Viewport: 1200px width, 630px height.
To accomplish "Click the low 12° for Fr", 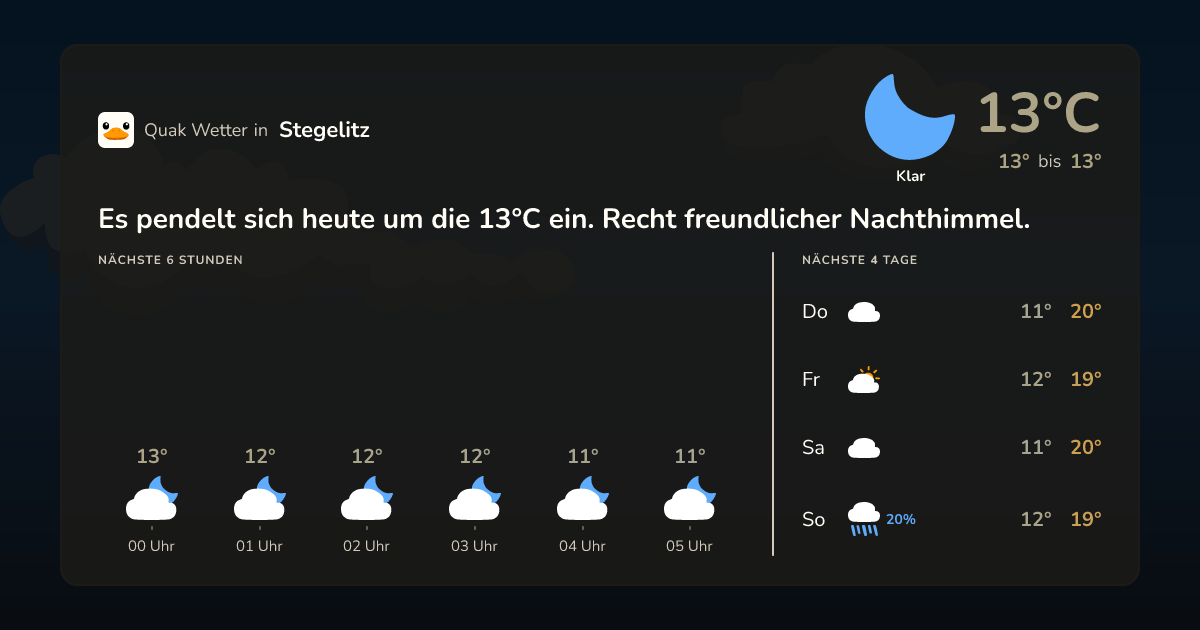I will click(x=1036, y=380).
